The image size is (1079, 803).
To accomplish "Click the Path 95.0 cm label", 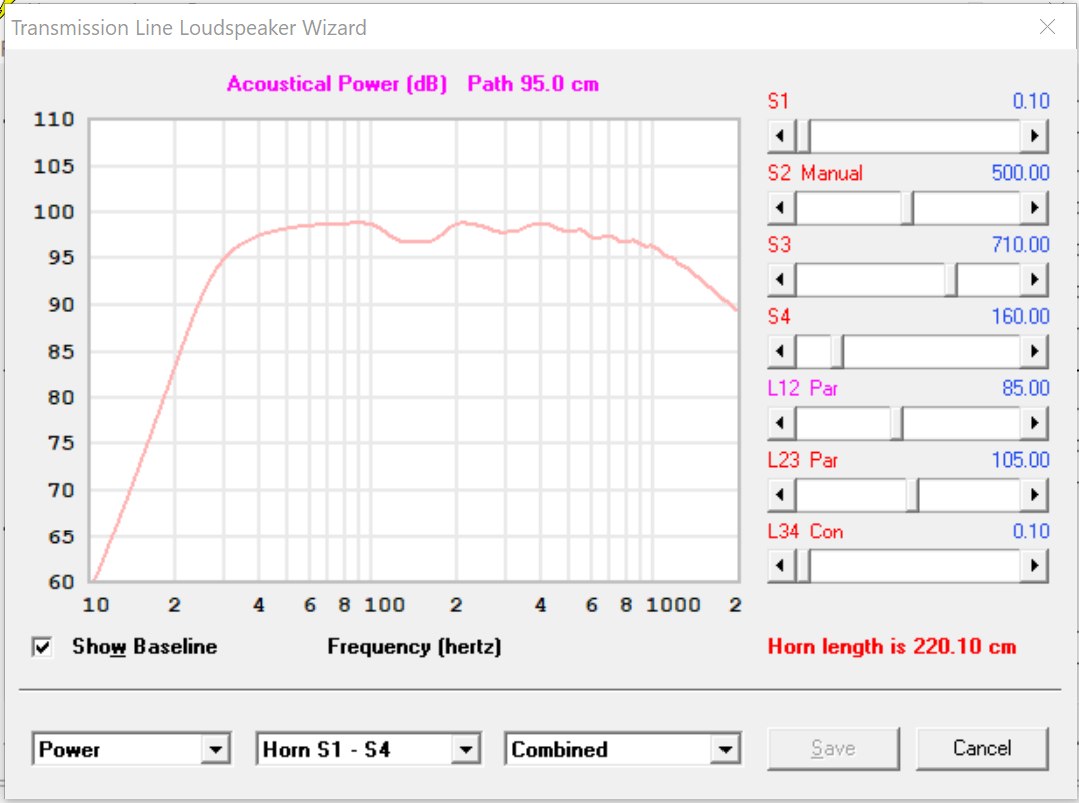I will [x=533, y=84].
